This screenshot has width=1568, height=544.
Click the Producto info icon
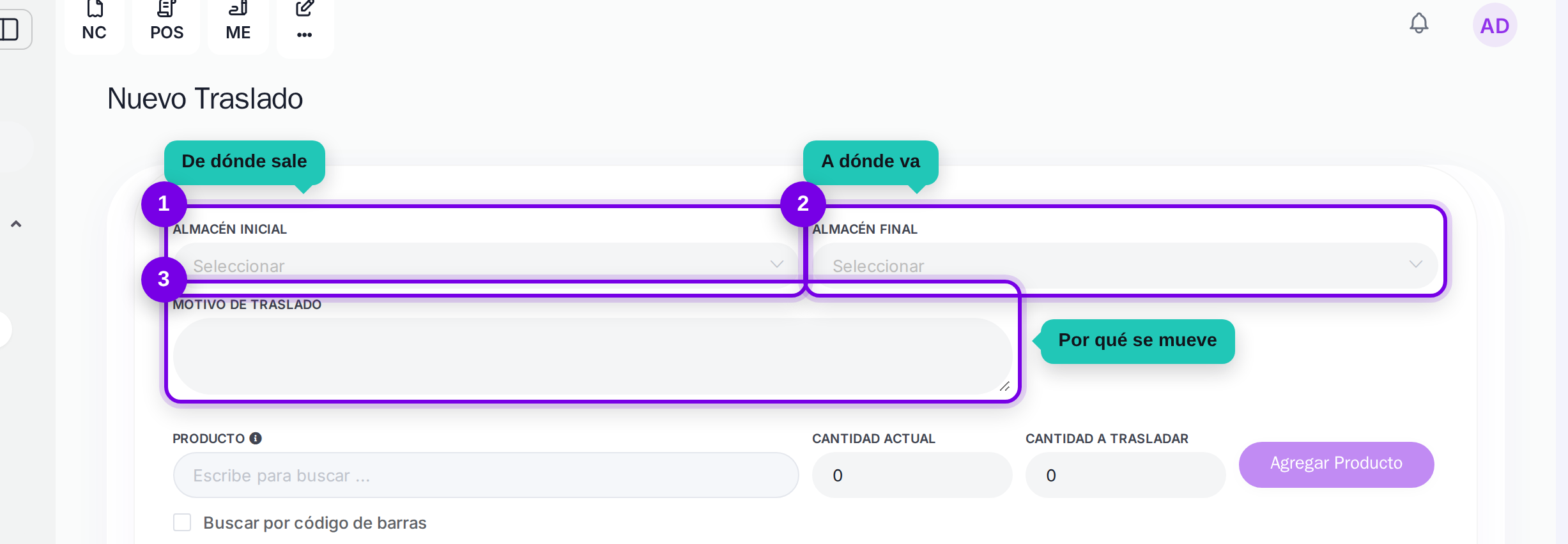click(256, 438)
